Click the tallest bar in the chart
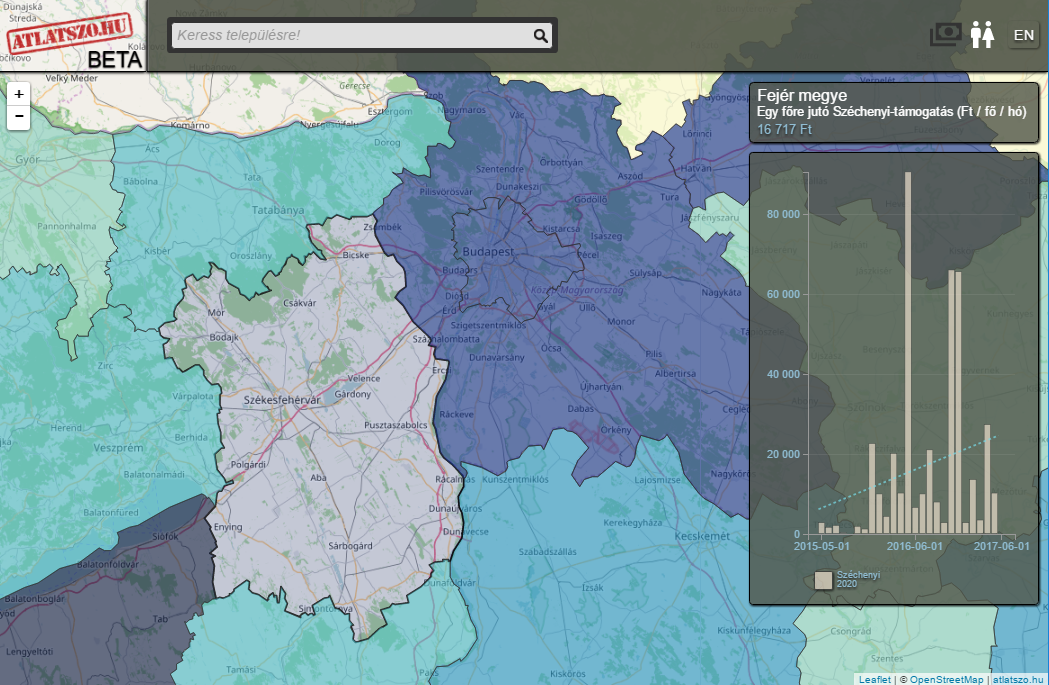1049x685 pixels. click(x=908, y=352)
